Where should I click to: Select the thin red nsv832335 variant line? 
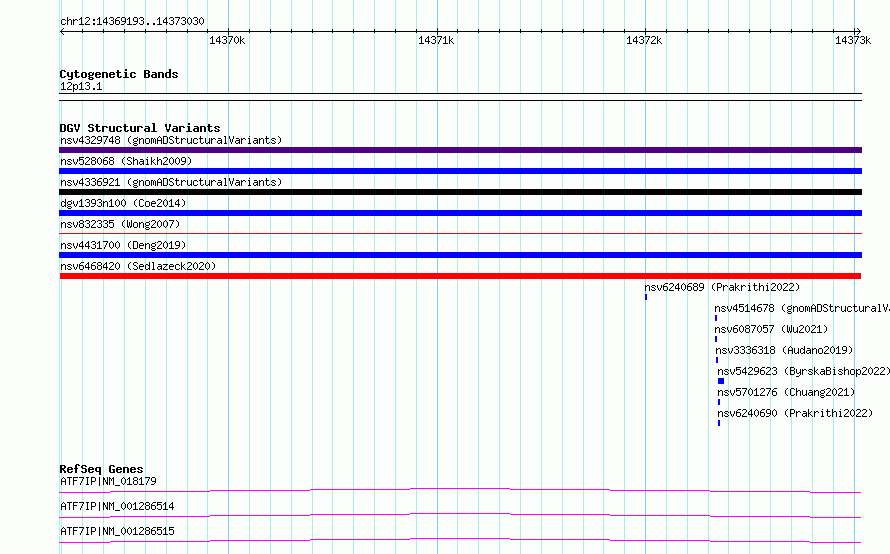[460, 233]
